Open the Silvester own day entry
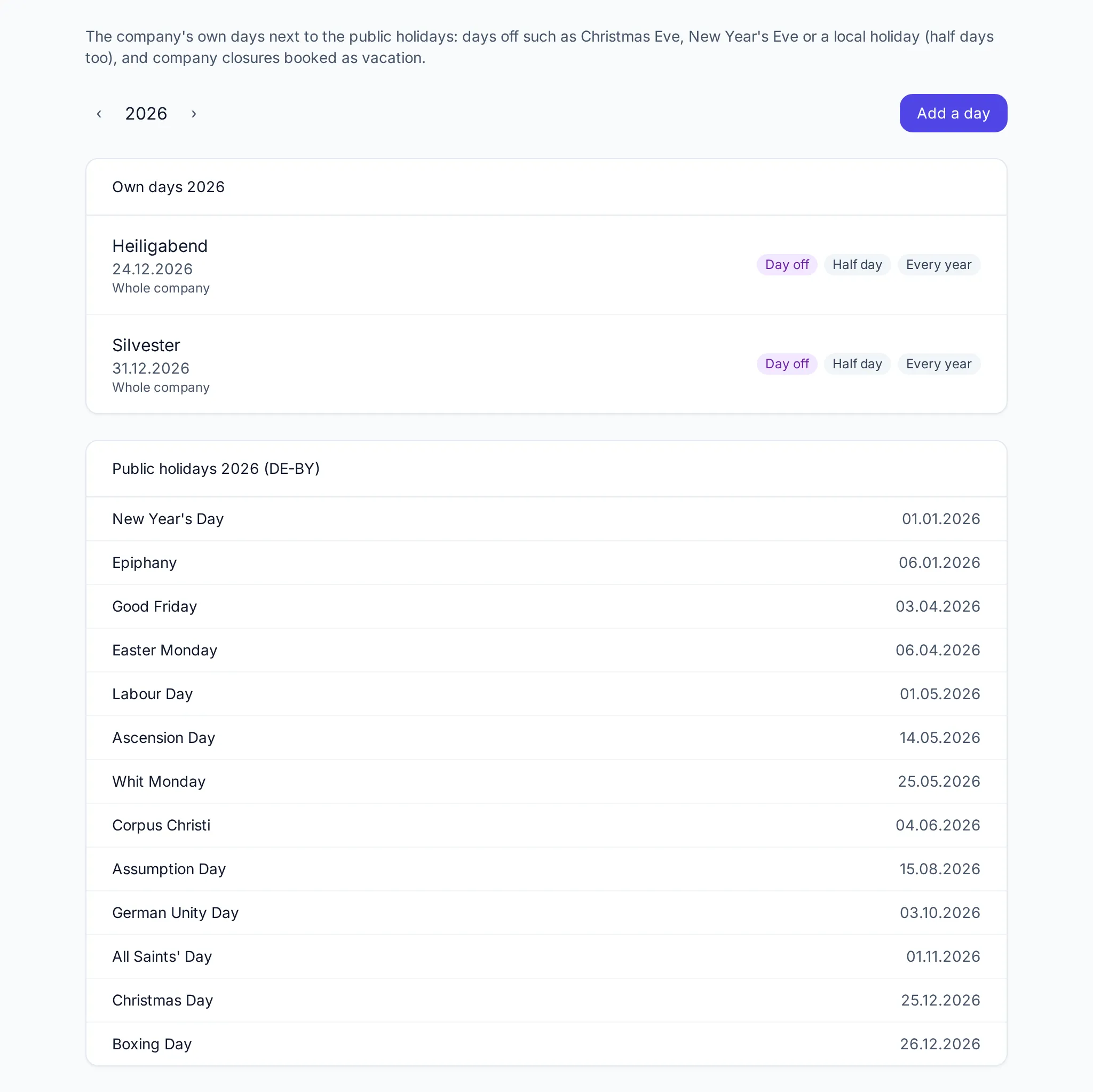Image resolution: width=1093 pixels, height=1092 pixels. click(546, 364)
